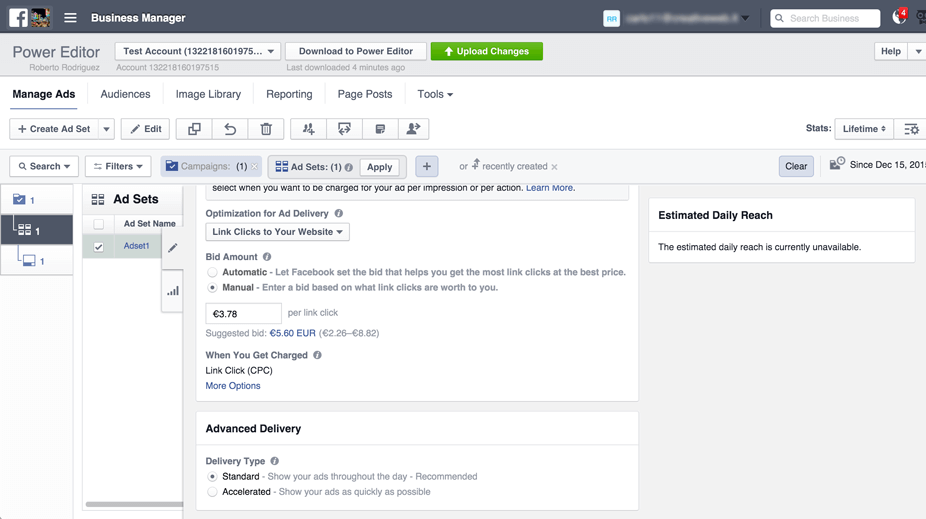Click the duplicate ad set icon
The height and width of the screenshot is (519, 926).
[194, 129]
